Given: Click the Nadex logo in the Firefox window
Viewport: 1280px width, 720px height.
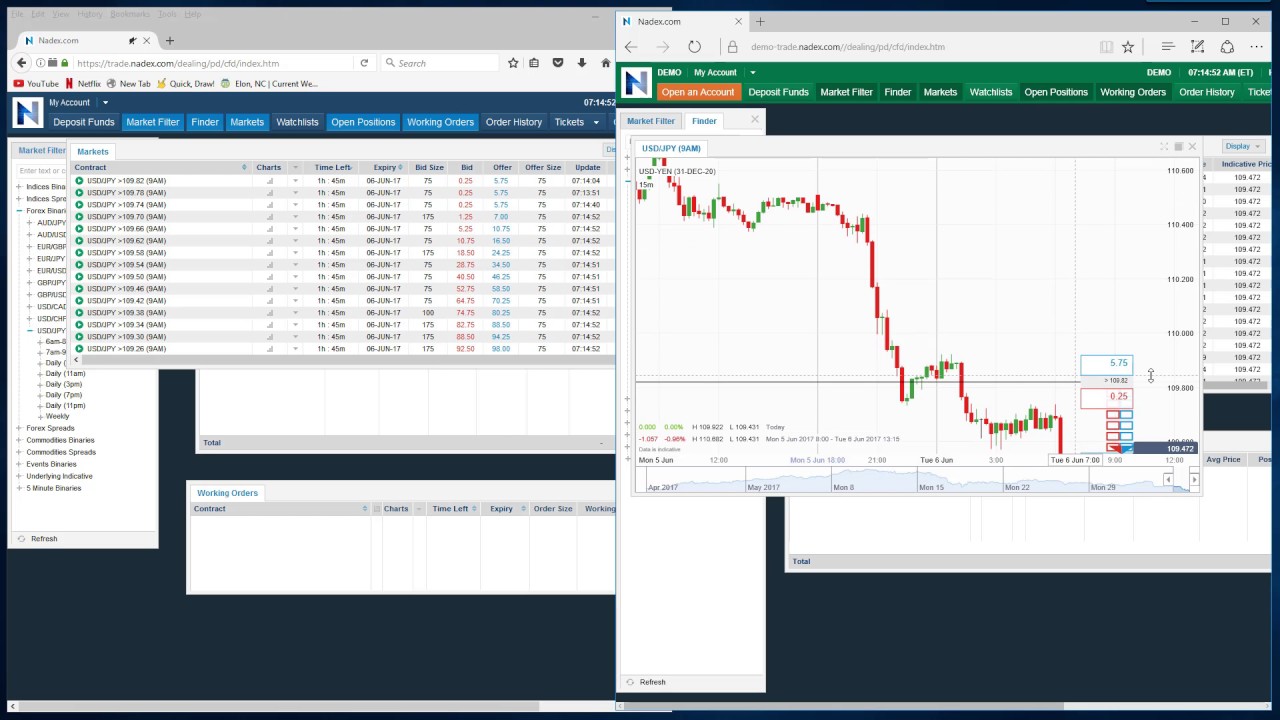Looking at the screenshot, I should [x=27, y=112].
